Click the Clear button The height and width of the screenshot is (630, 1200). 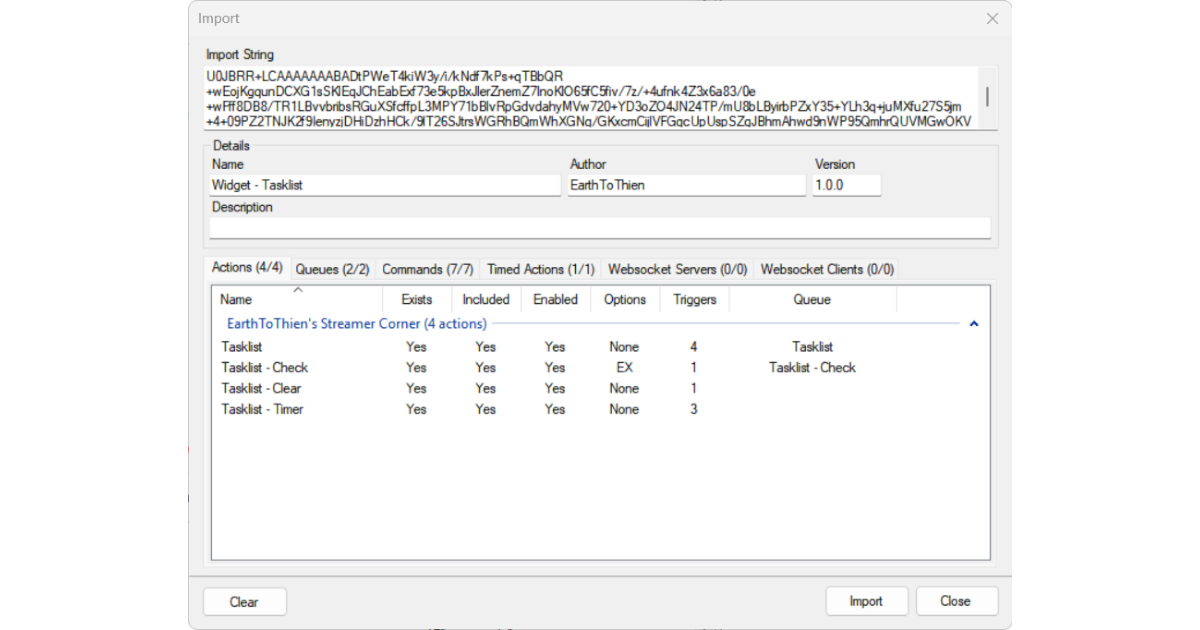coord(244,602)
